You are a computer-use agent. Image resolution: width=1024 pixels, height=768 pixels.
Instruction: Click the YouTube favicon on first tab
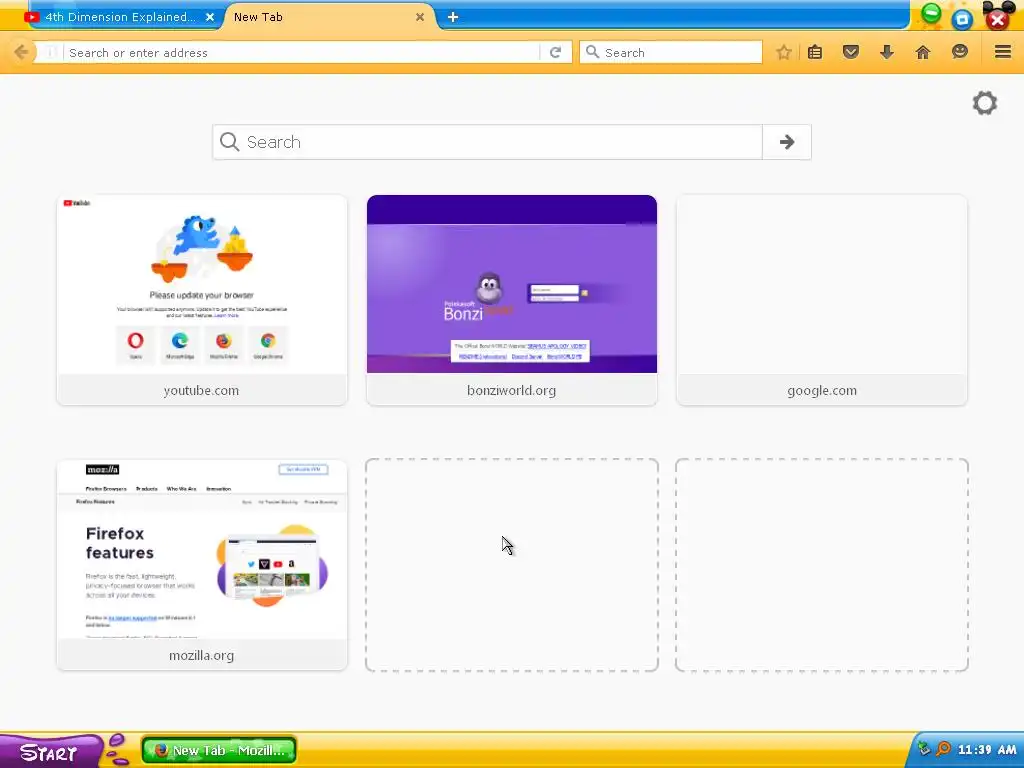tap(31, 17)
